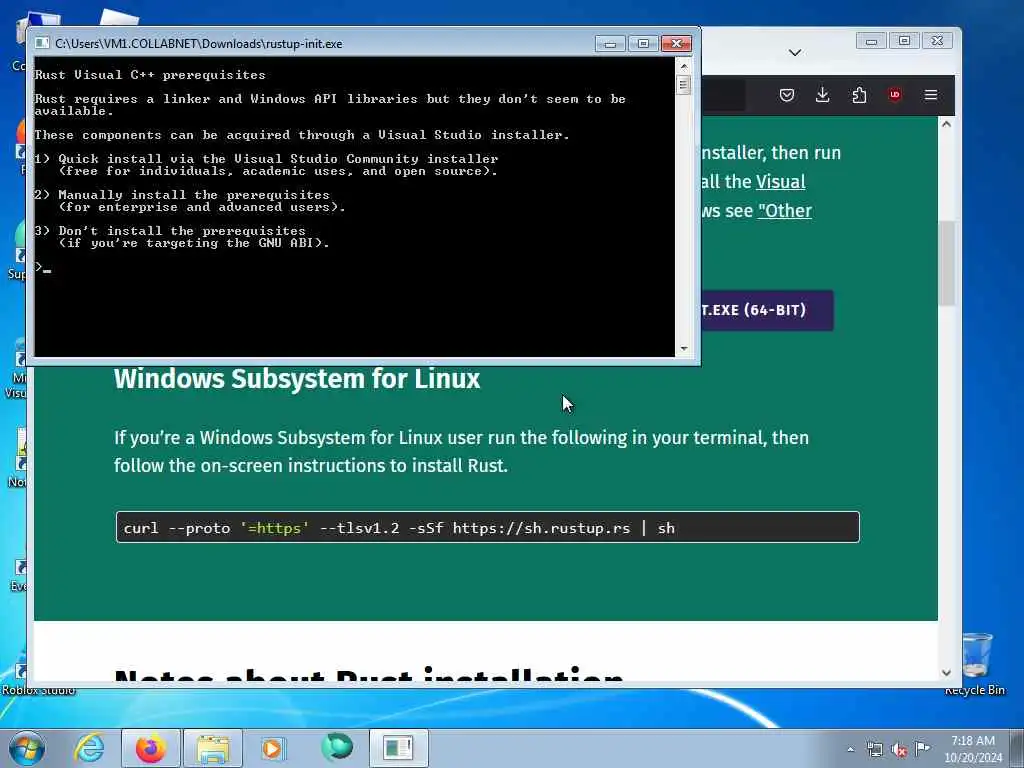
Task: Open Windows Explorer folder in taskbar
Action: 213,748
